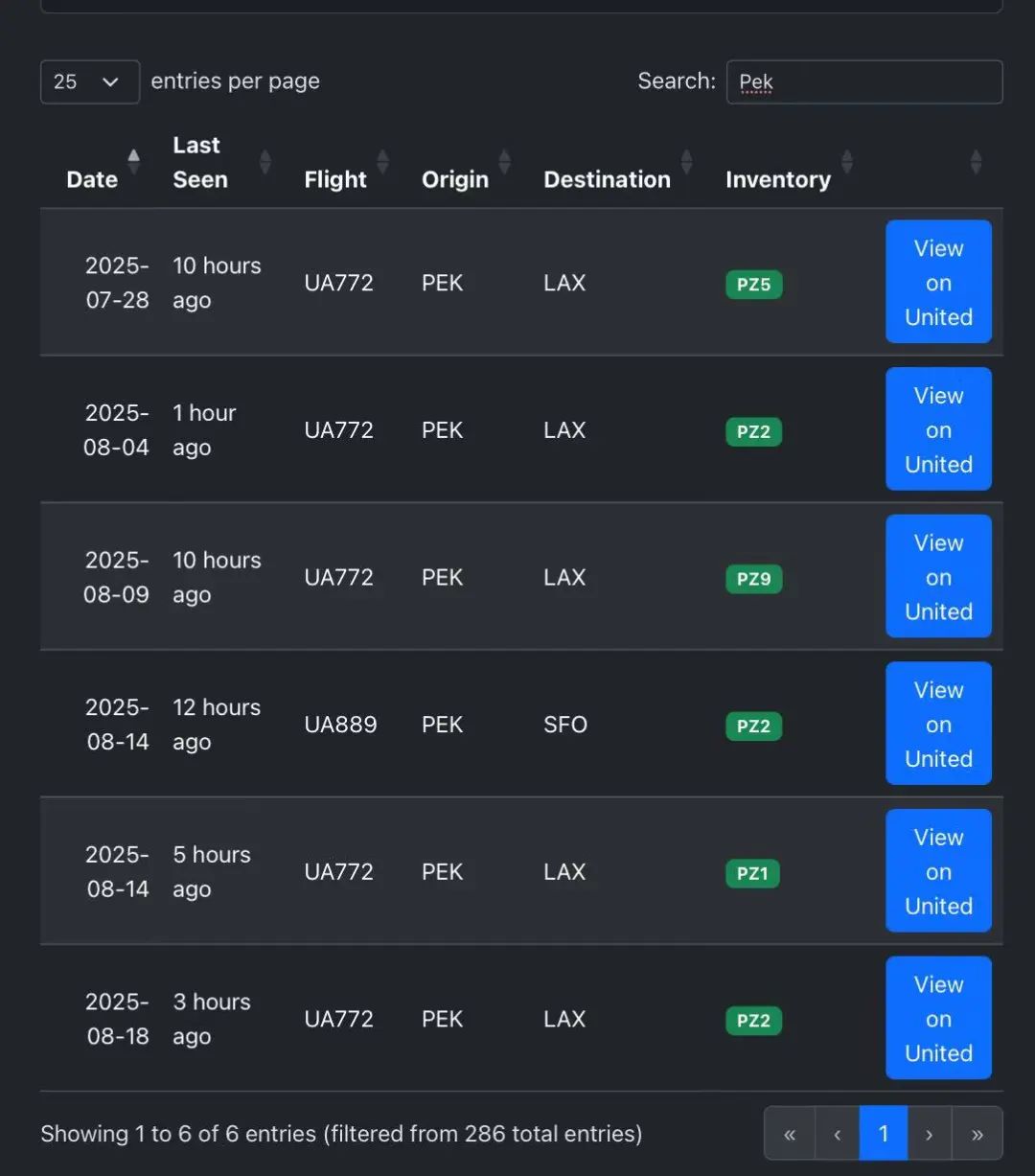Image resolution: width=1035 pixels, height=1176 pixels.
Task: Click the Search input field
Action: tap(863, 81)
